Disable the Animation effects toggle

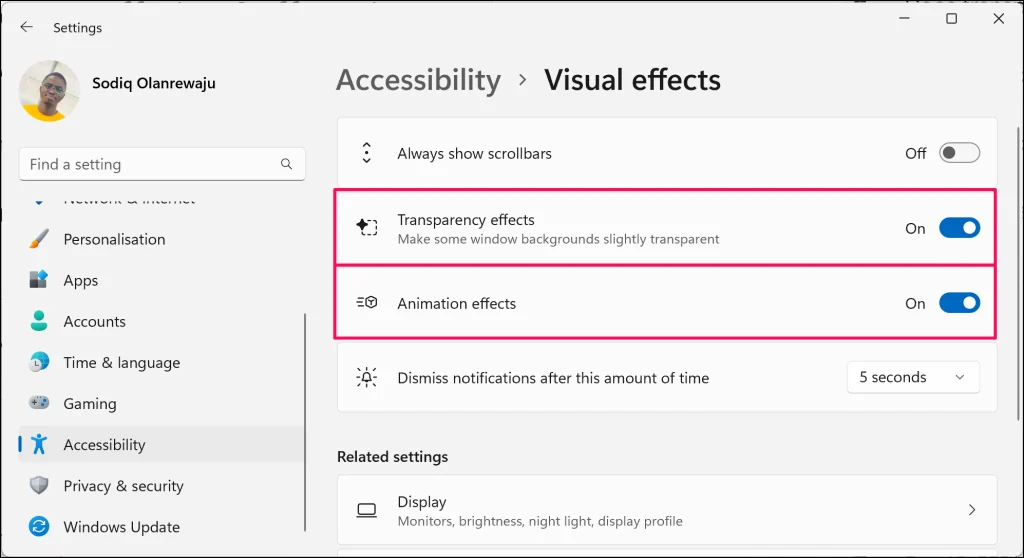[959, 303]
